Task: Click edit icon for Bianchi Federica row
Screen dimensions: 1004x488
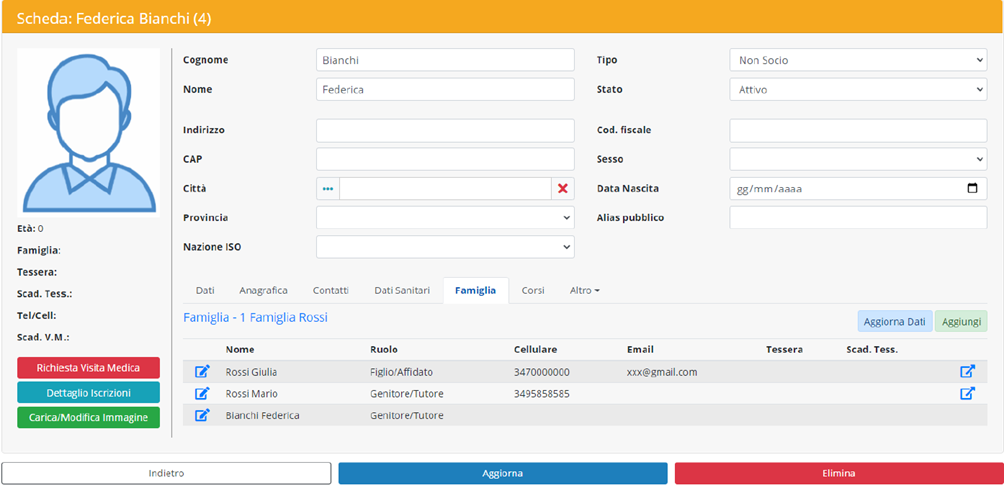Action: (202, 415)
